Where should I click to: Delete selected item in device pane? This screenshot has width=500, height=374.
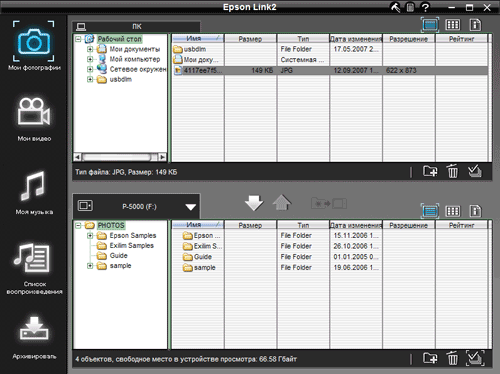(x=452, y=358)
